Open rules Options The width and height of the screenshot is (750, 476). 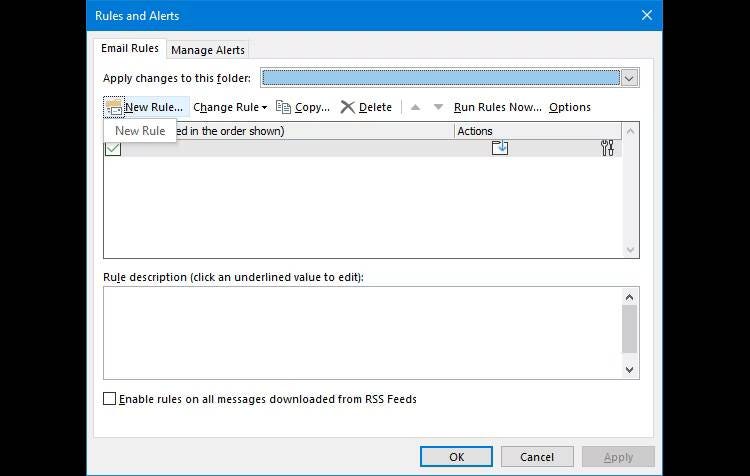[x=570, y=107]
